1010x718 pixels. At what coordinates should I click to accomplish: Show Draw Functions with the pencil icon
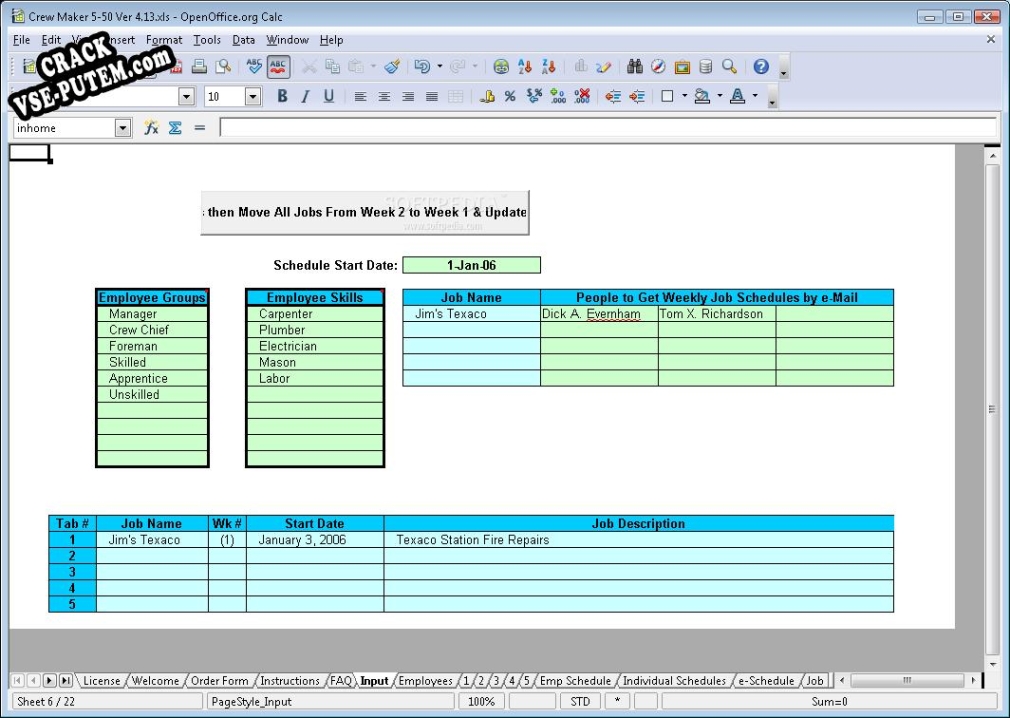604,66
